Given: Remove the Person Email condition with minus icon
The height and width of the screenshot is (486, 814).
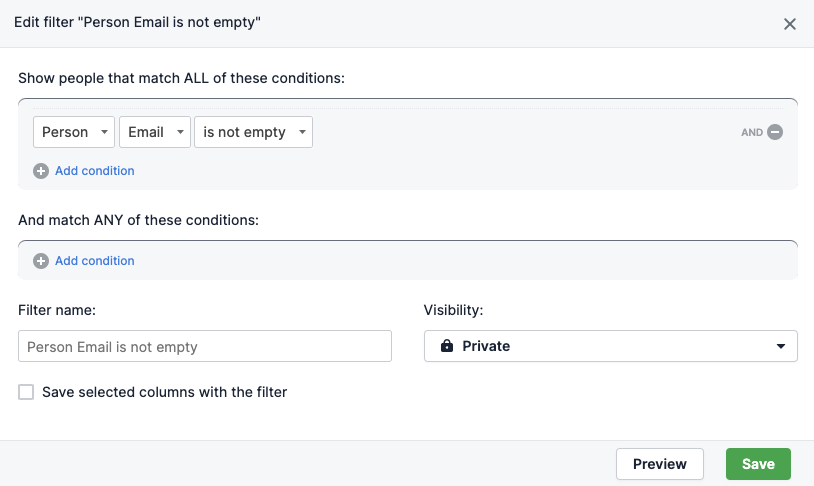Looking at the screenshot, I should coord(775,132).
